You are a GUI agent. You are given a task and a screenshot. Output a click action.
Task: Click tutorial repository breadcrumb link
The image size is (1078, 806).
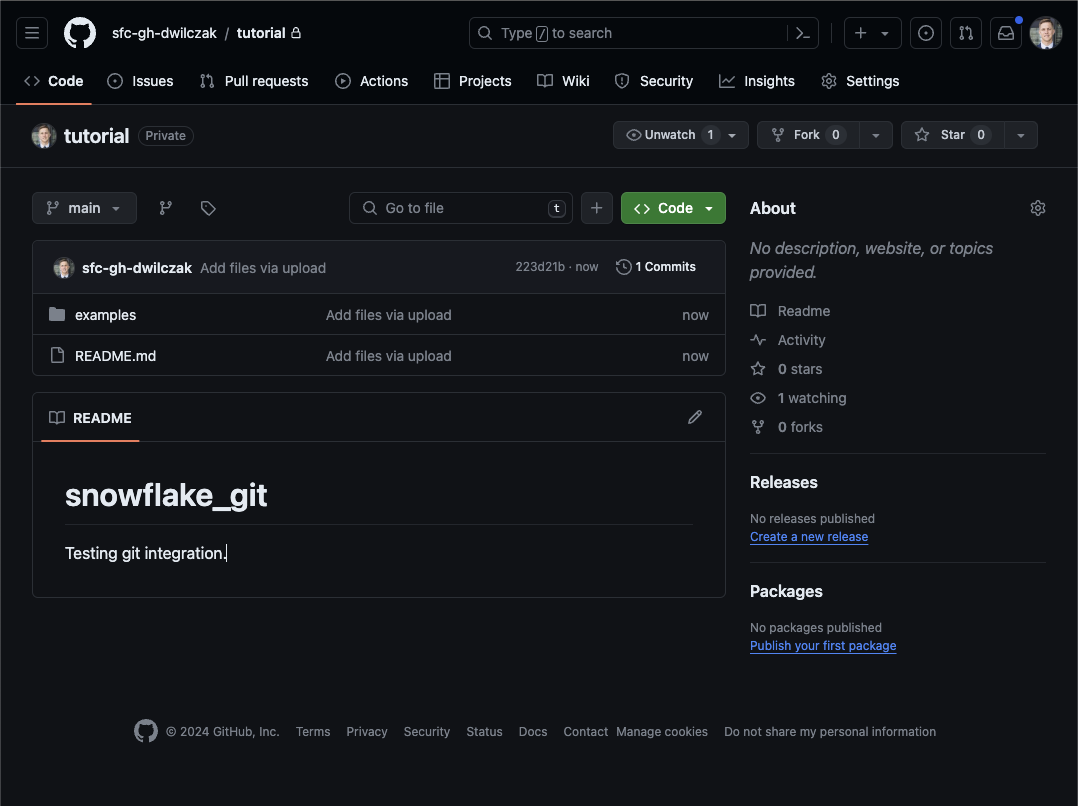click(x=261, y=33)
